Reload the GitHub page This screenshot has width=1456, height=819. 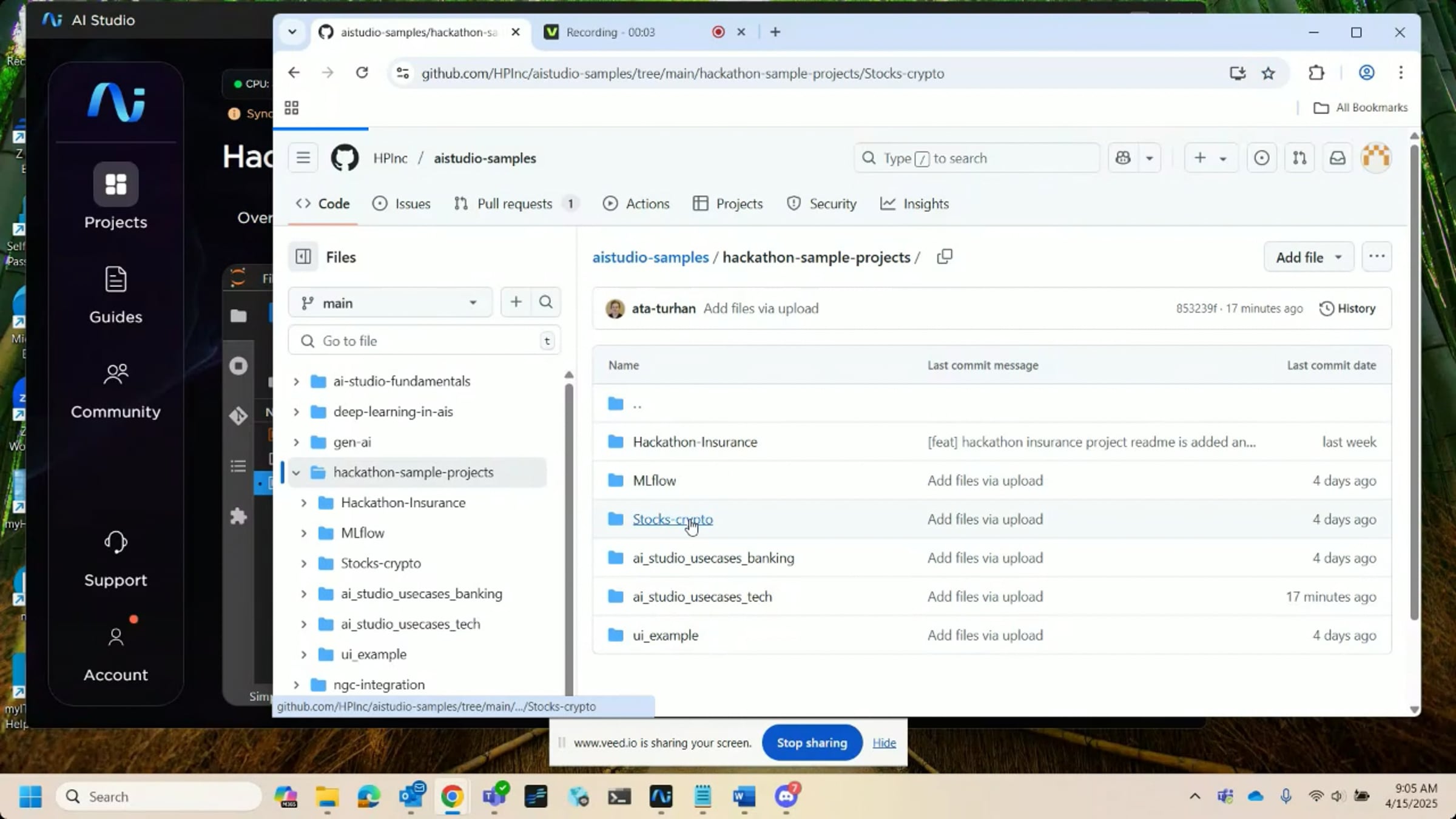coord(362,73)
